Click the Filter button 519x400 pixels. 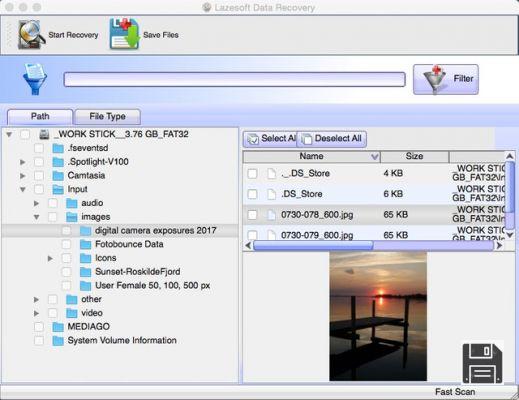click(x=446, y=79)
